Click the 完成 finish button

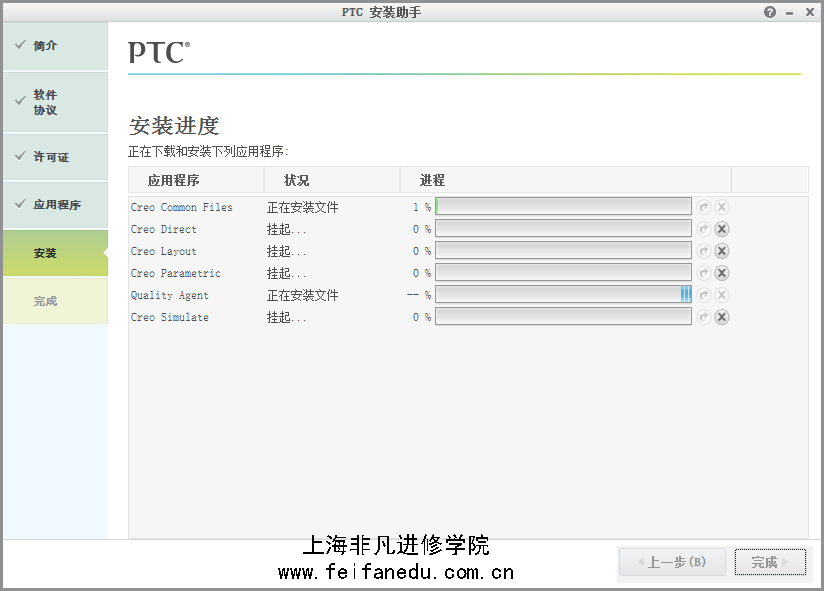pos(770,562)
